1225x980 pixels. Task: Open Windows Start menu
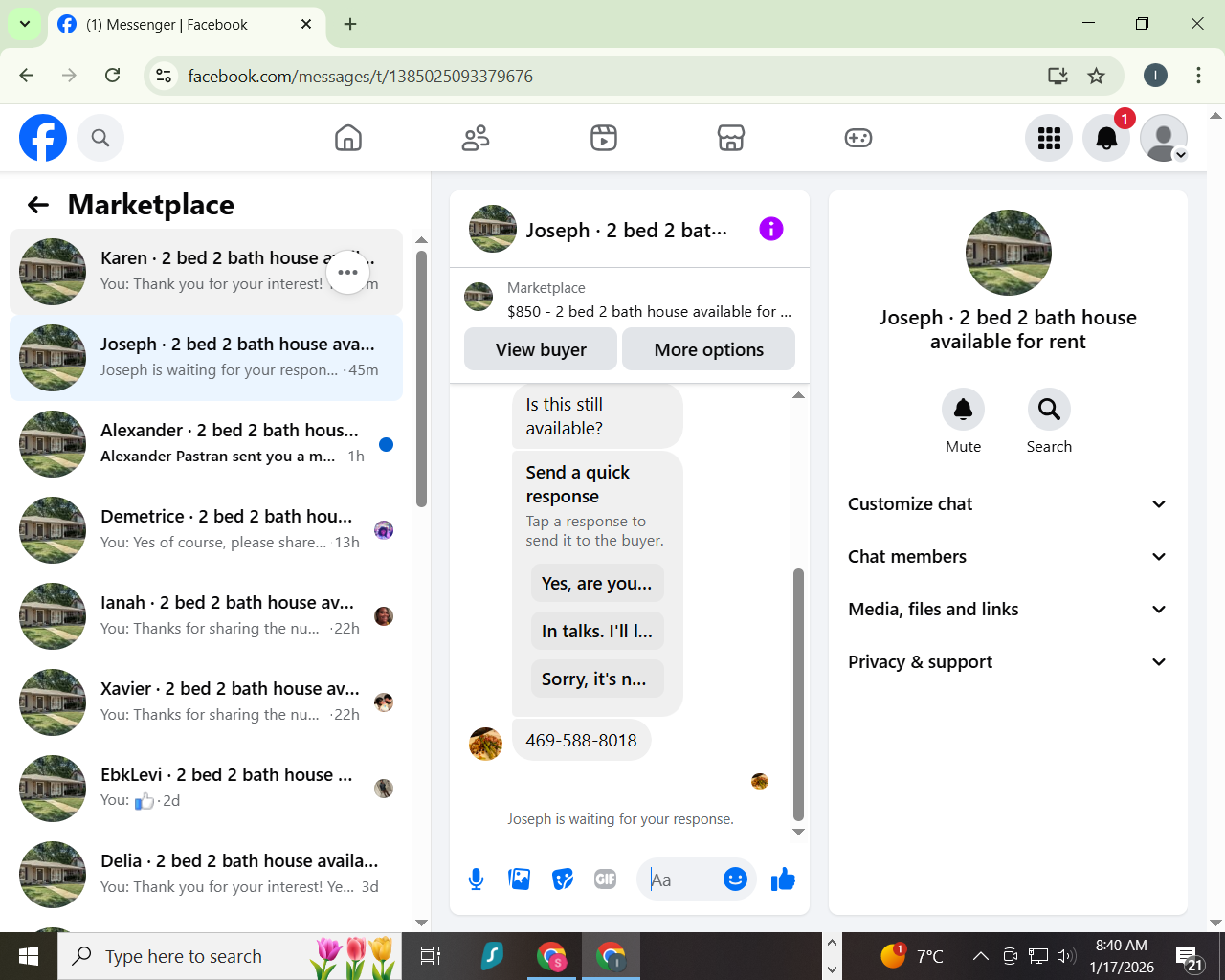[x=29, y=956]
